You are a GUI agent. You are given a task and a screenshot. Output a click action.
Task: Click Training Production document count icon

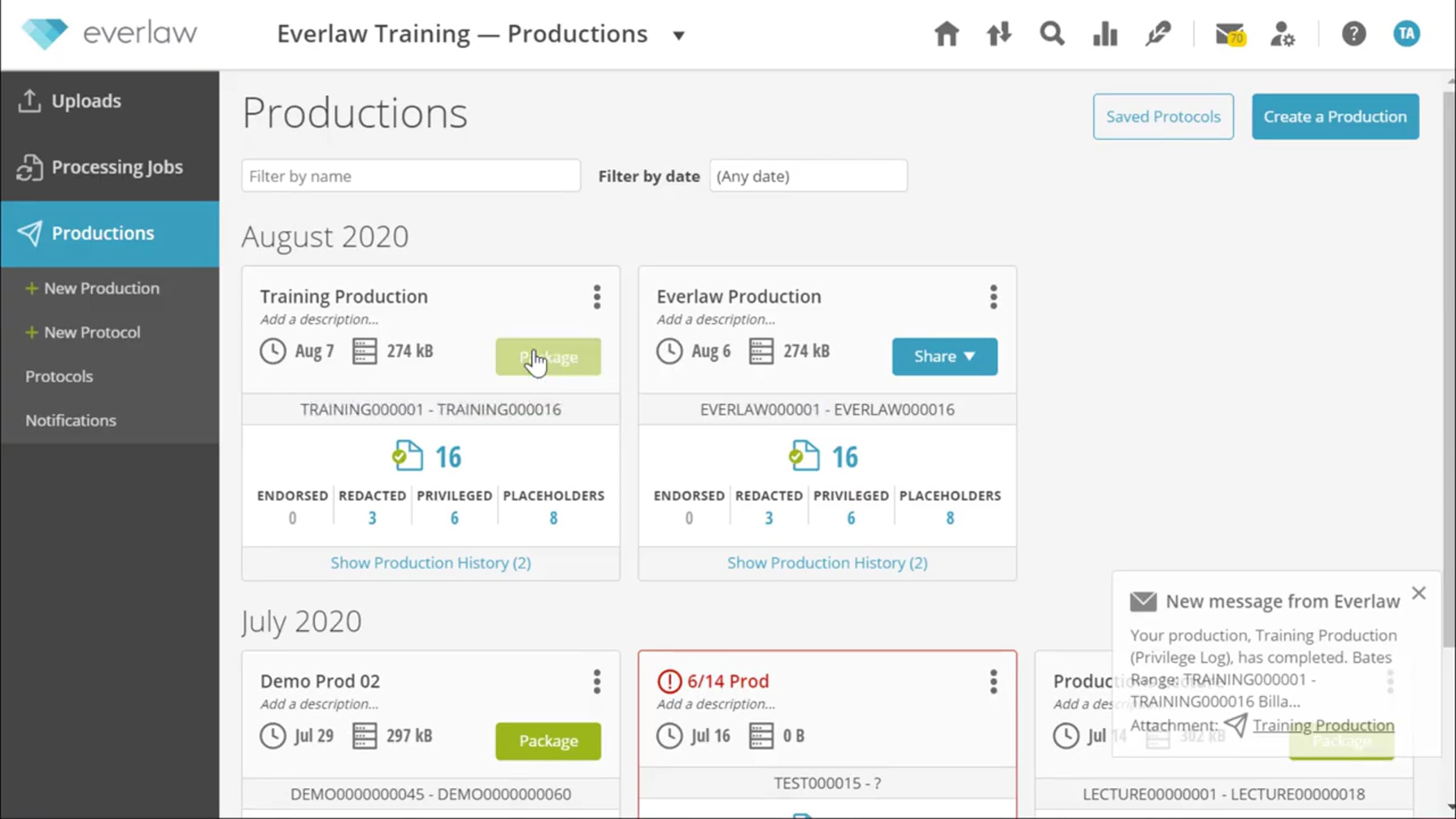[x=407, y=456]
